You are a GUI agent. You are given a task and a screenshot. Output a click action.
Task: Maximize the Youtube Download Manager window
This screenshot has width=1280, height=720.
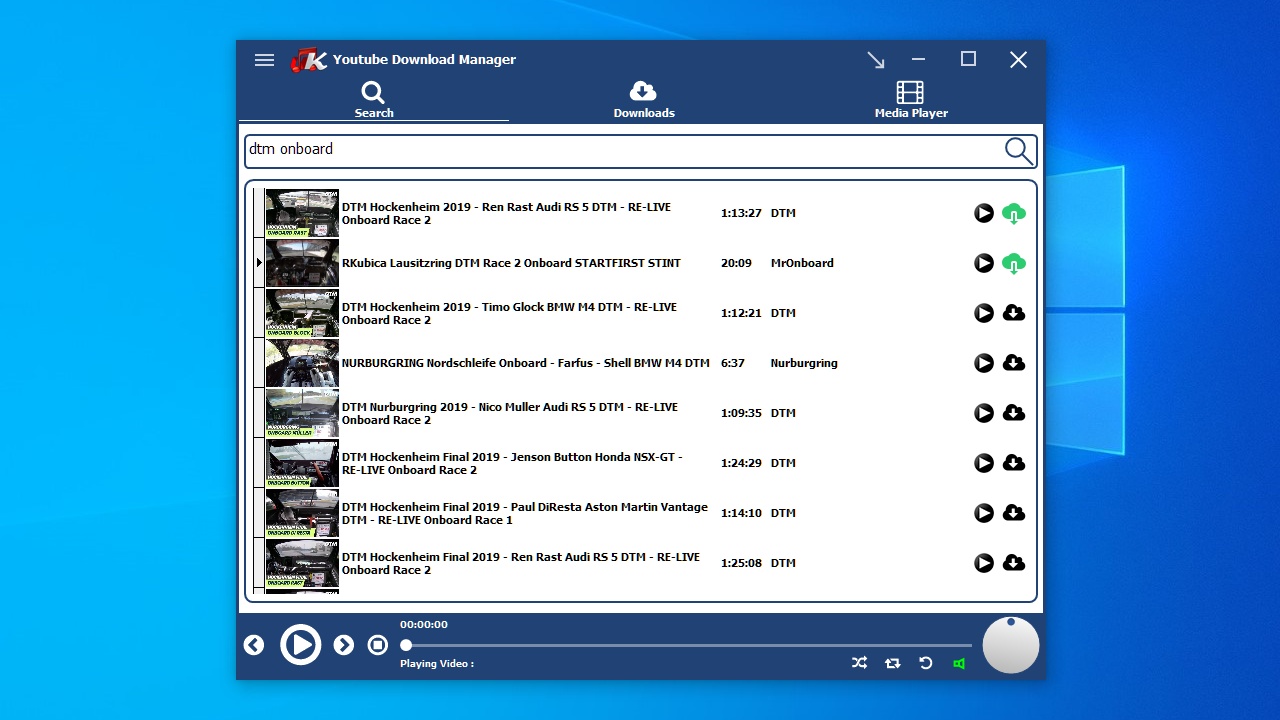(968, 59)
